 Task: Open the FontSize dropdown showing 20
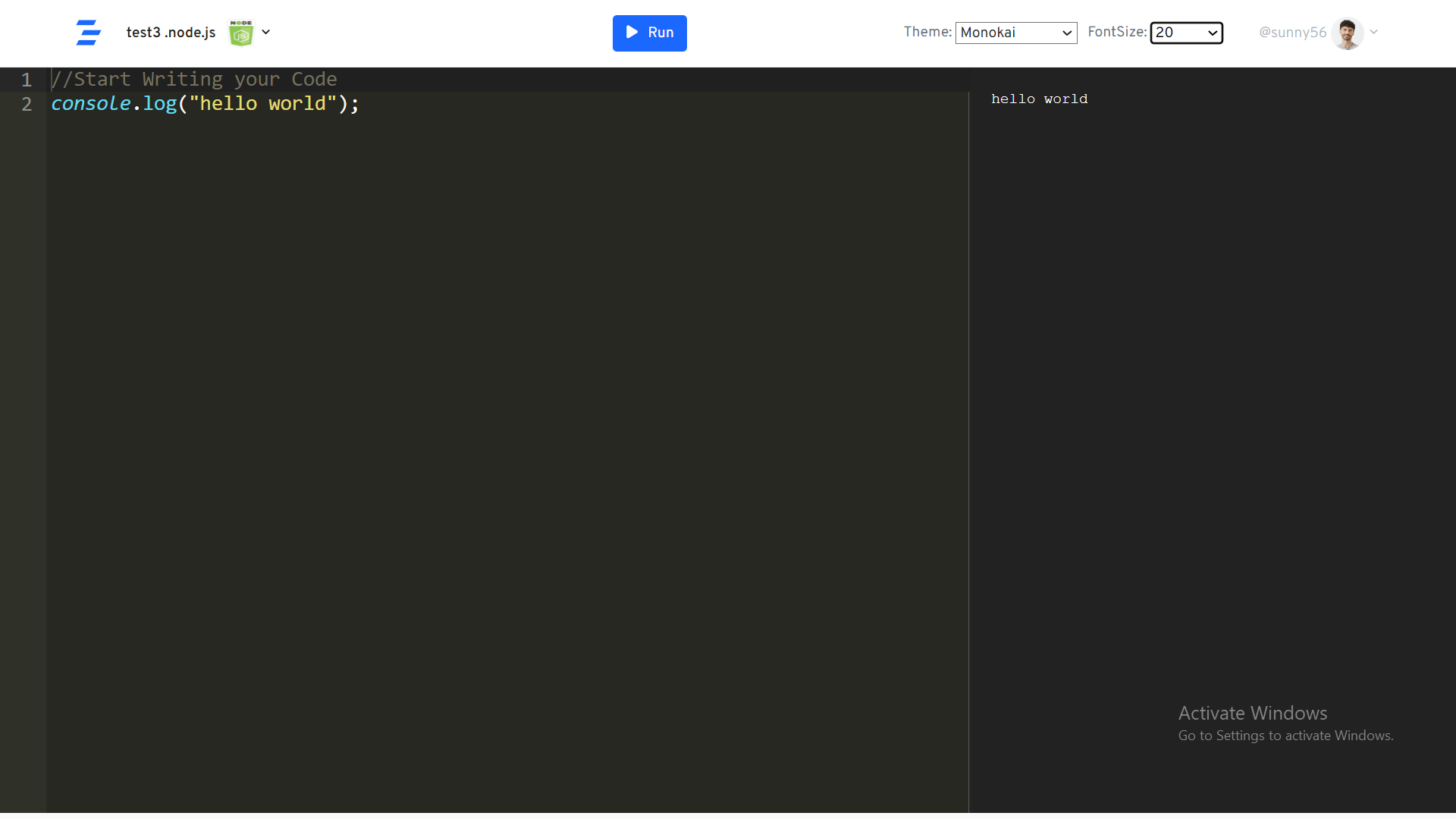tap(1186, 33)
